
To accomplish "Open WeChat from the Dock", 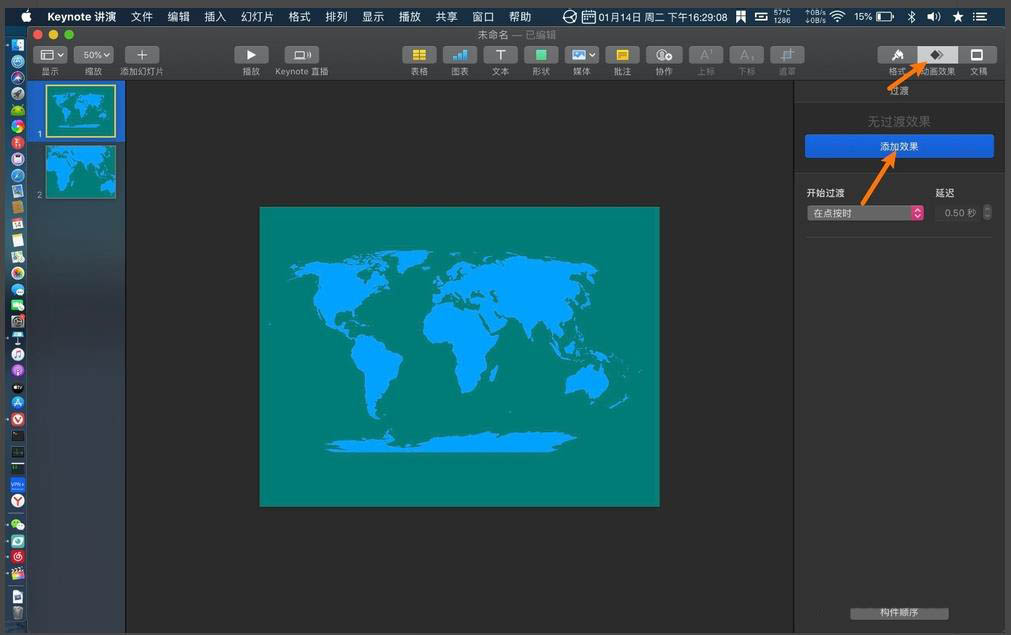I will point(17,525).
